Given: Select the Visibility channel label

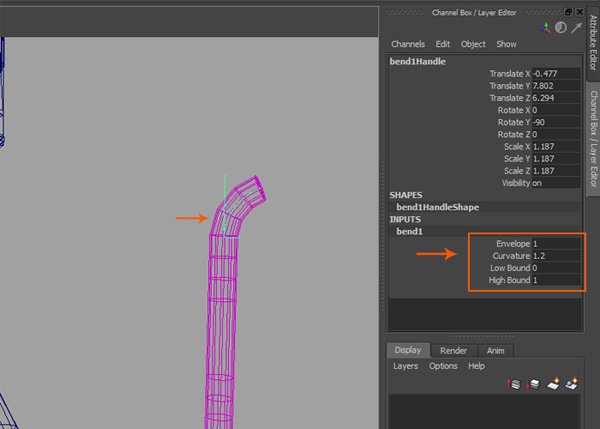Looking at the screenshot, I should [516, 183].
